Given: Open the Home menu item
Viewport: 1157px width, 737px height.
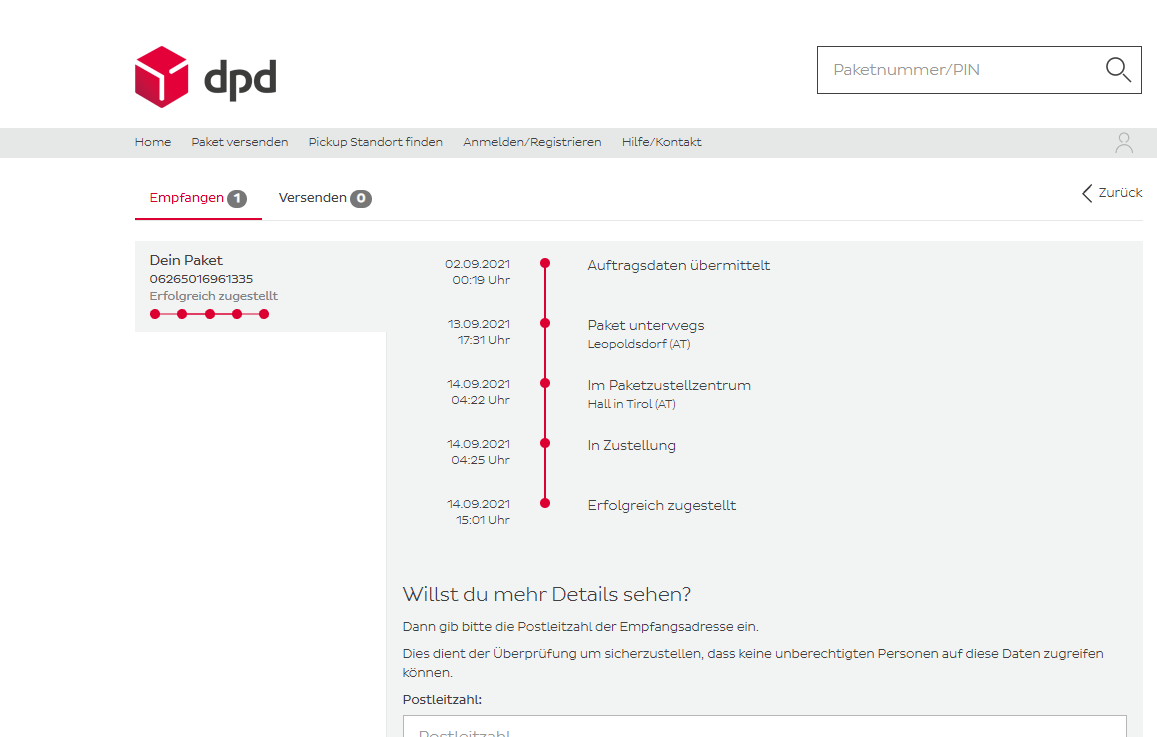Looking at the screenshot, I should [x=153, y=142].
